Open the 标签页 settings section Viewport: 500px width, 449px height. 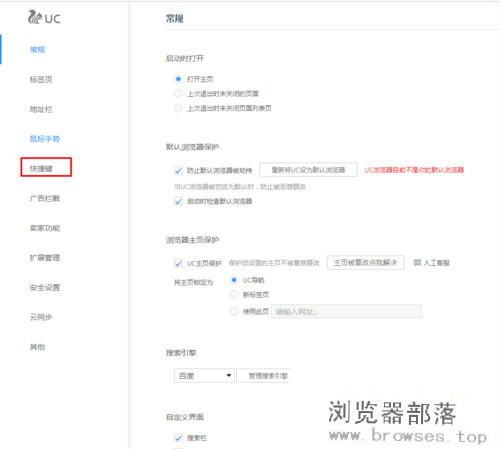pos(41,79)
